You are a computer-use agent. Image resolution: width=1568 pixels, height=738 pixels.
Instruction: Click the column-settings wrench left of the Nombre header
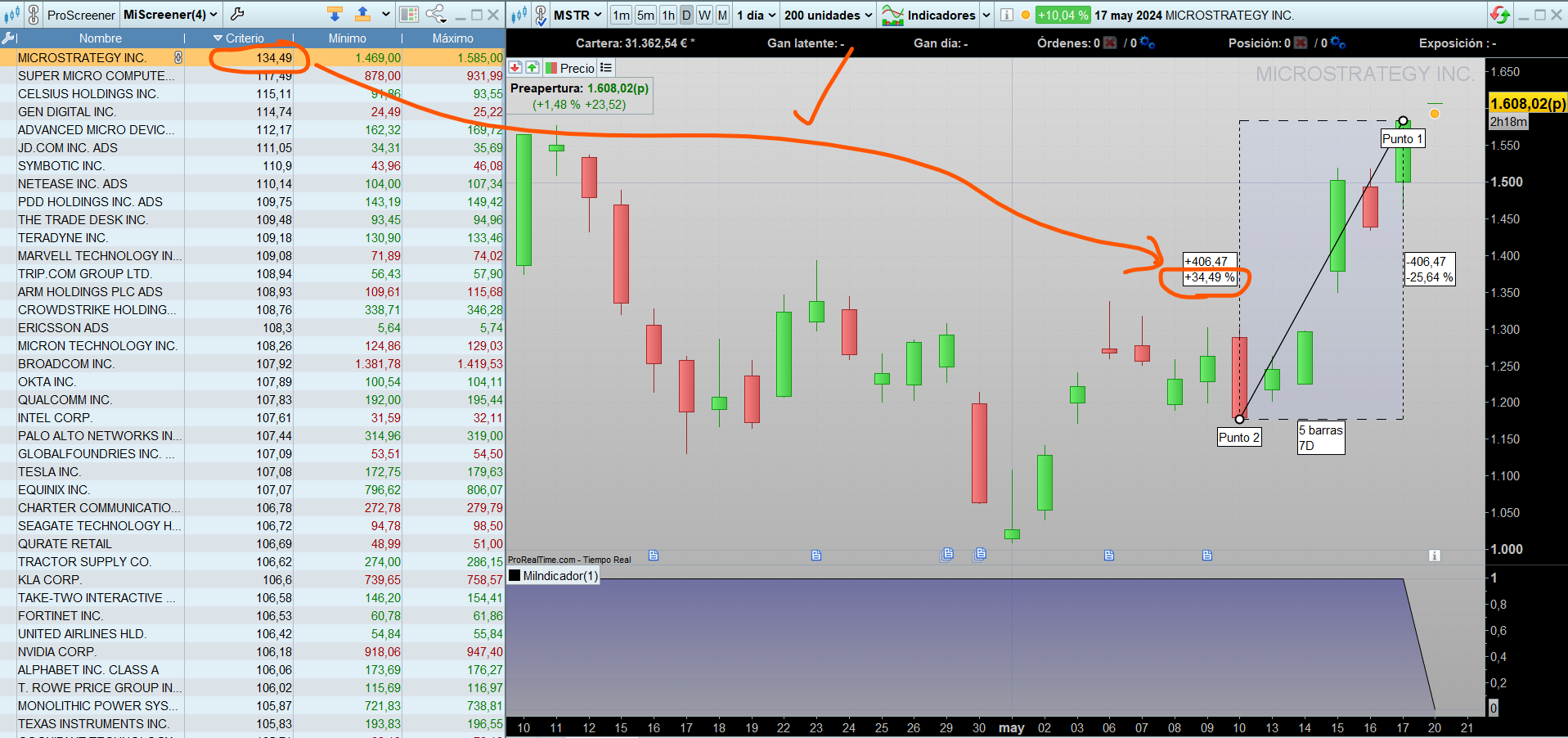(x=9, y=38)
